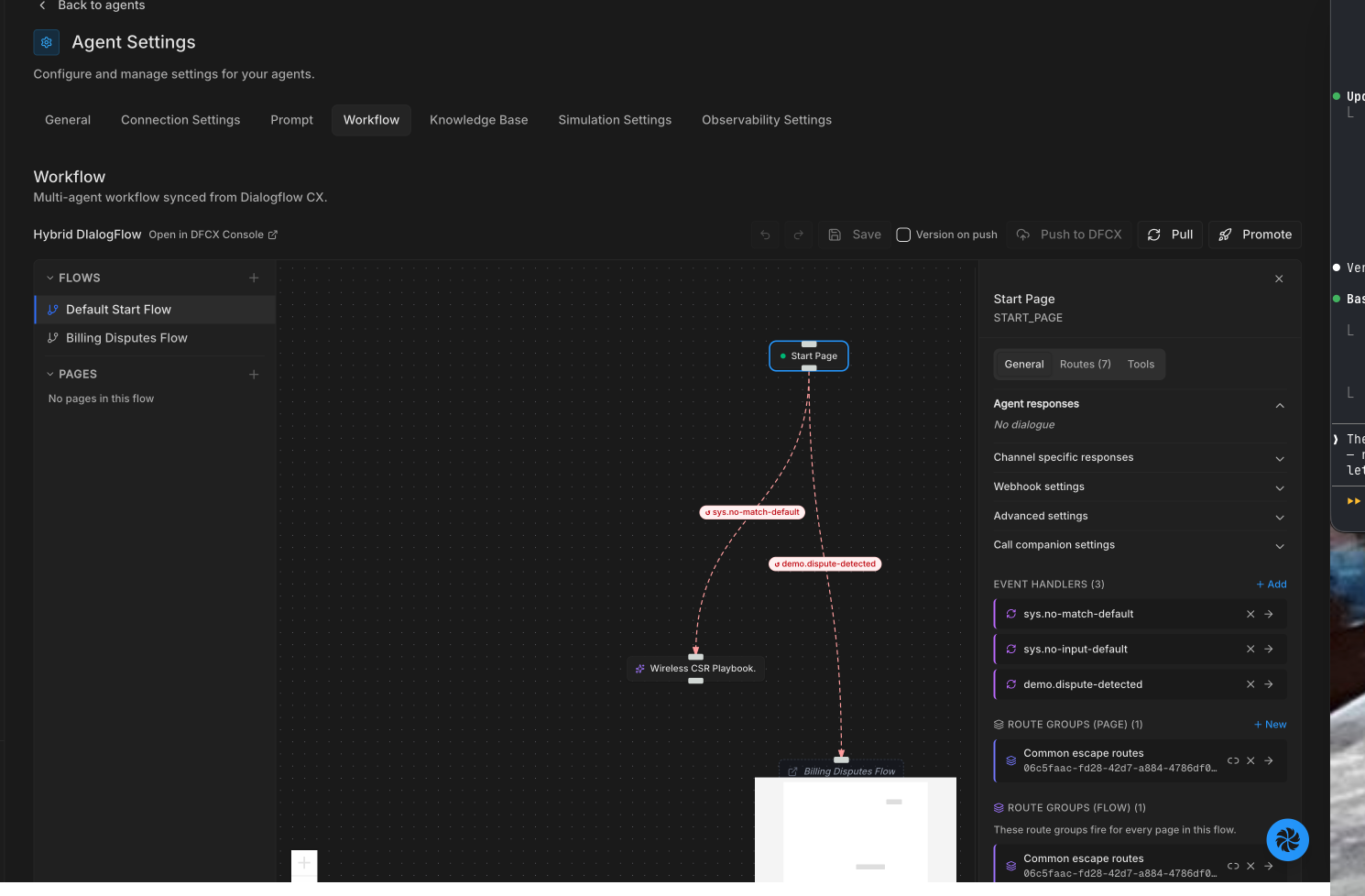Open Routes (7) tab
Screen dimensions: 1365x896
1086,365
